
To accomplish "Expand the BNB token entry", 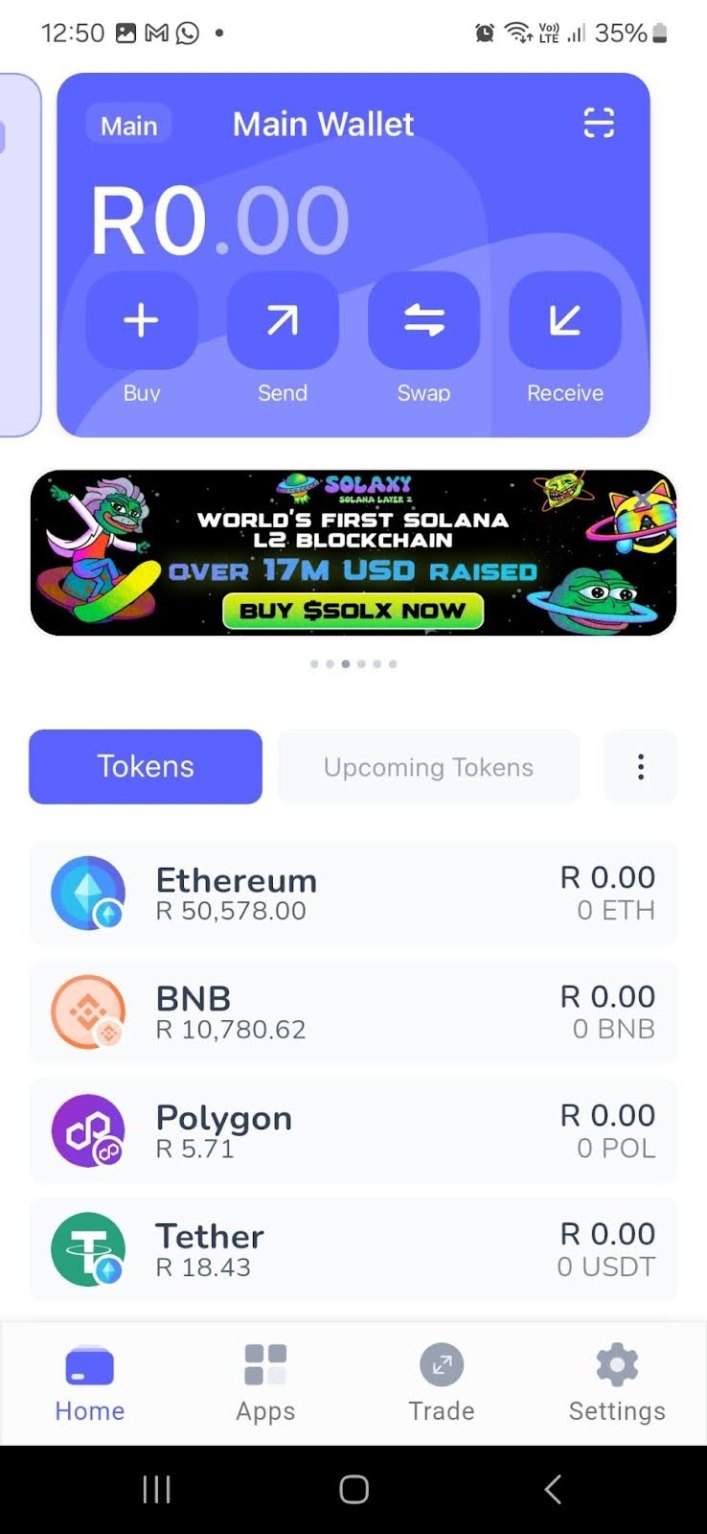I will (x=353, y=1011).
